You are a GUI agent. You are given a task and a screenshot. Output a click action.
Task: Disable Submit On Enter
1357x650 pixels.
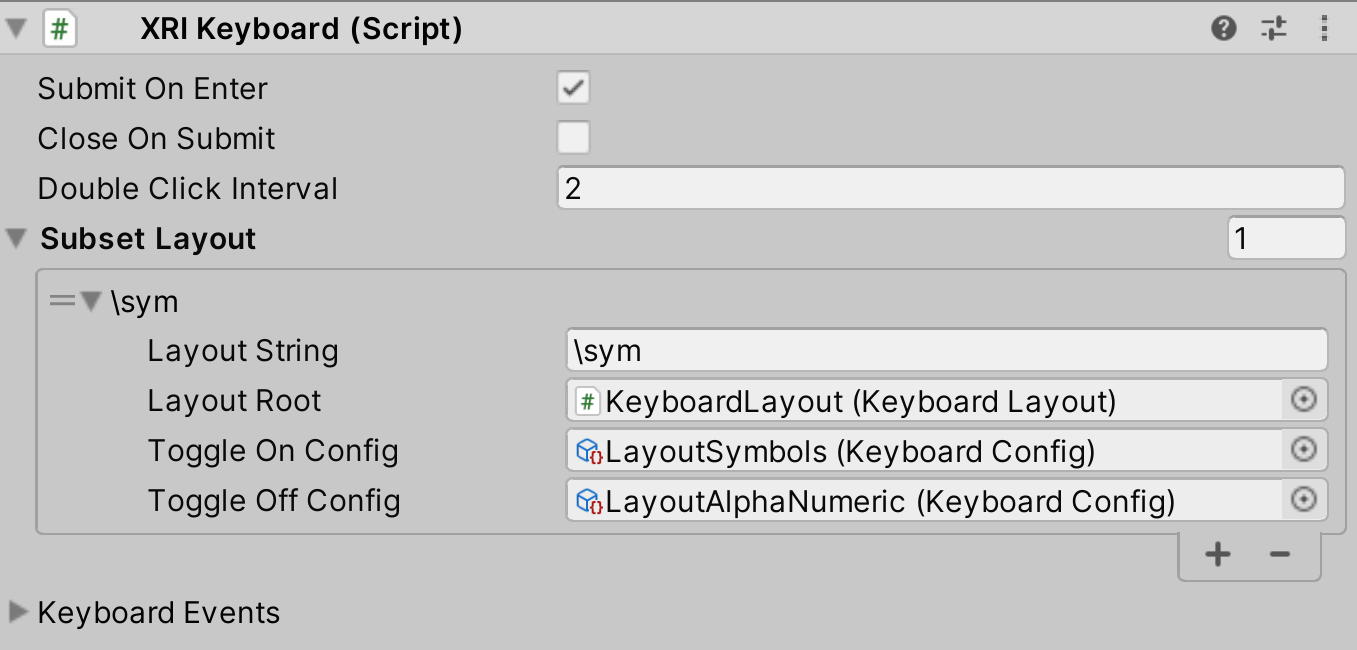coord(573,88)
